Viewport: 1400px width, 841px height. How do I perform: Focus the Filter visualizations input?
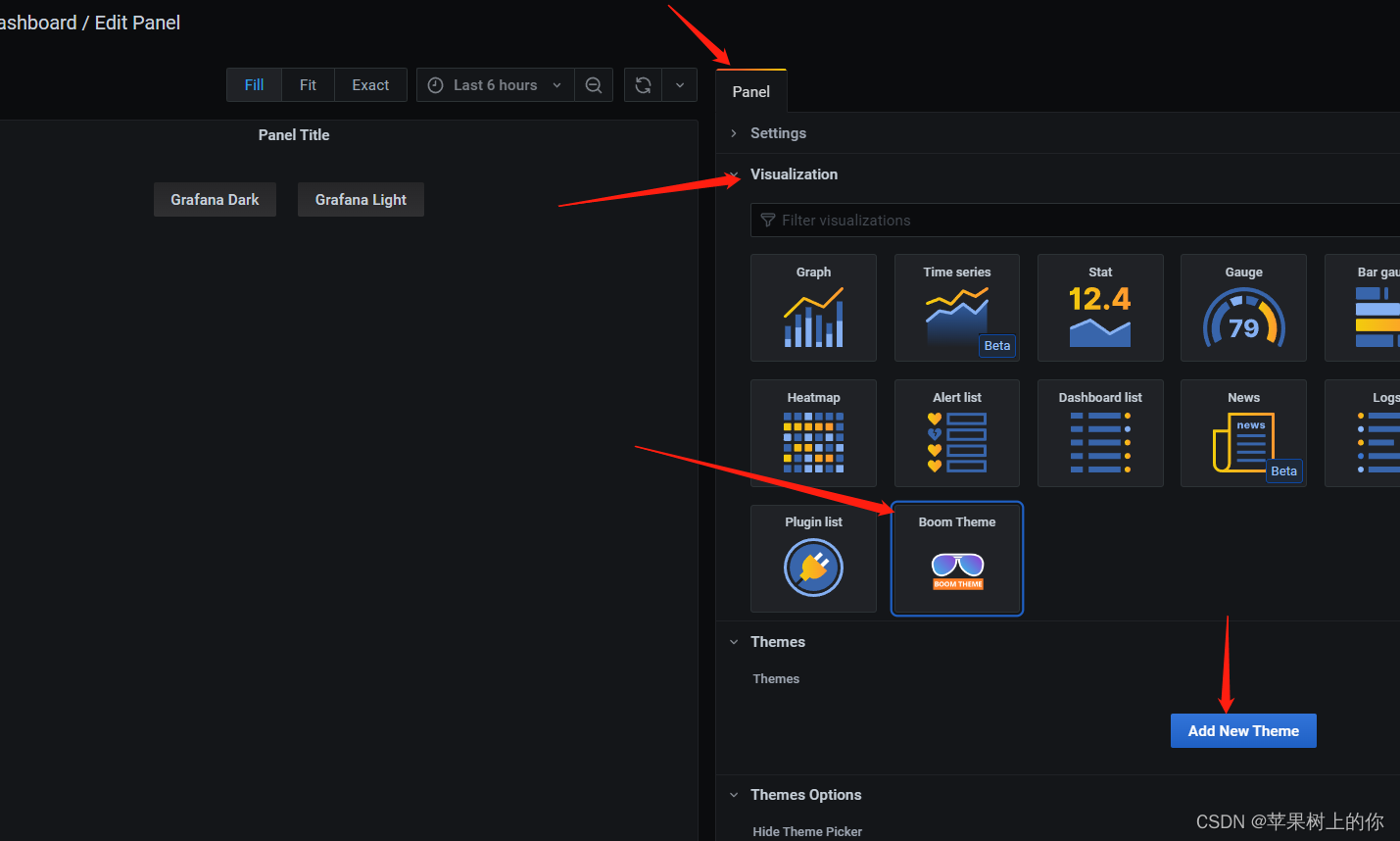tap(1076, 221)
